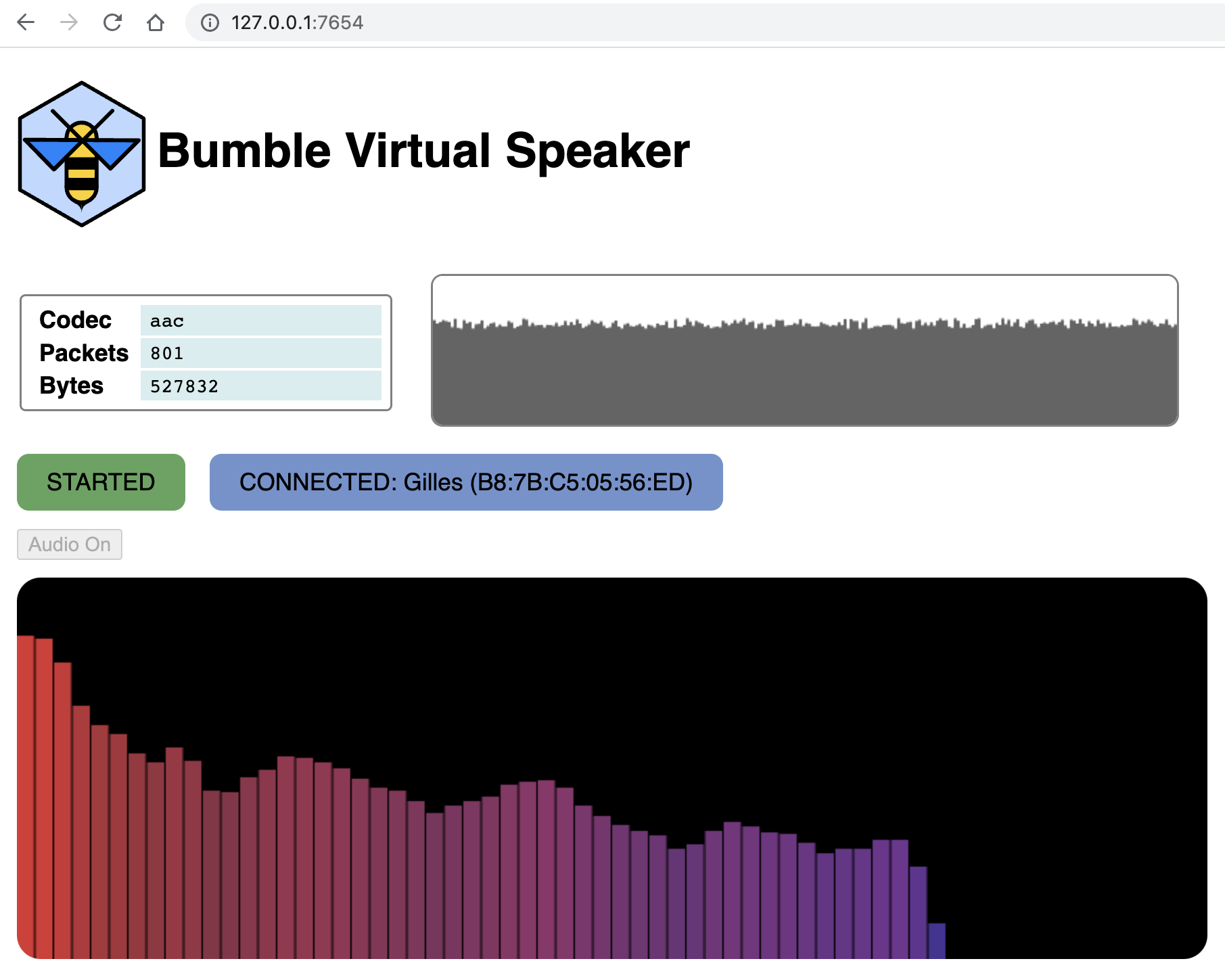Click the Bumble bee hexagon logo
This screenshot has width=1225, height=980.
click(82, 154)
